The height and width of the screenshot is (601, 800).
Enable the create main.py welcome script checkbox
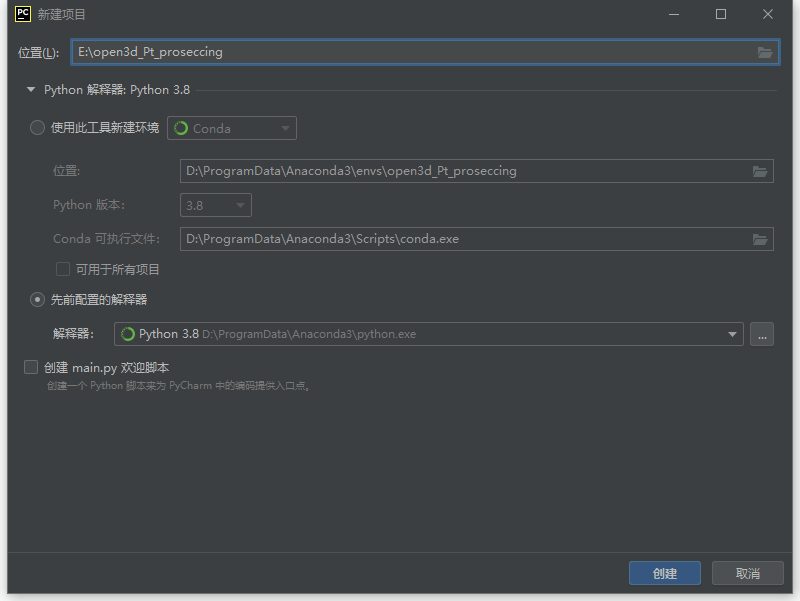[31, 367]
